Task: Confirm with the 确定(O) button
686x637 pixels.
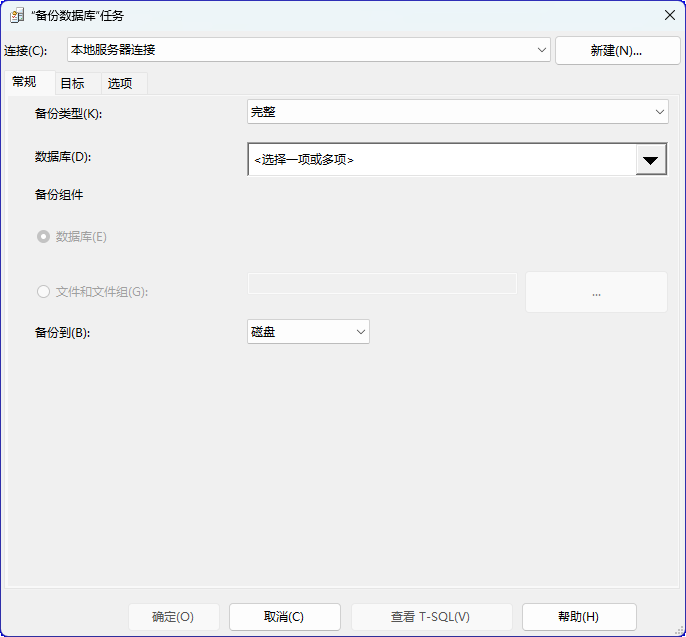Action: (173, 617)
